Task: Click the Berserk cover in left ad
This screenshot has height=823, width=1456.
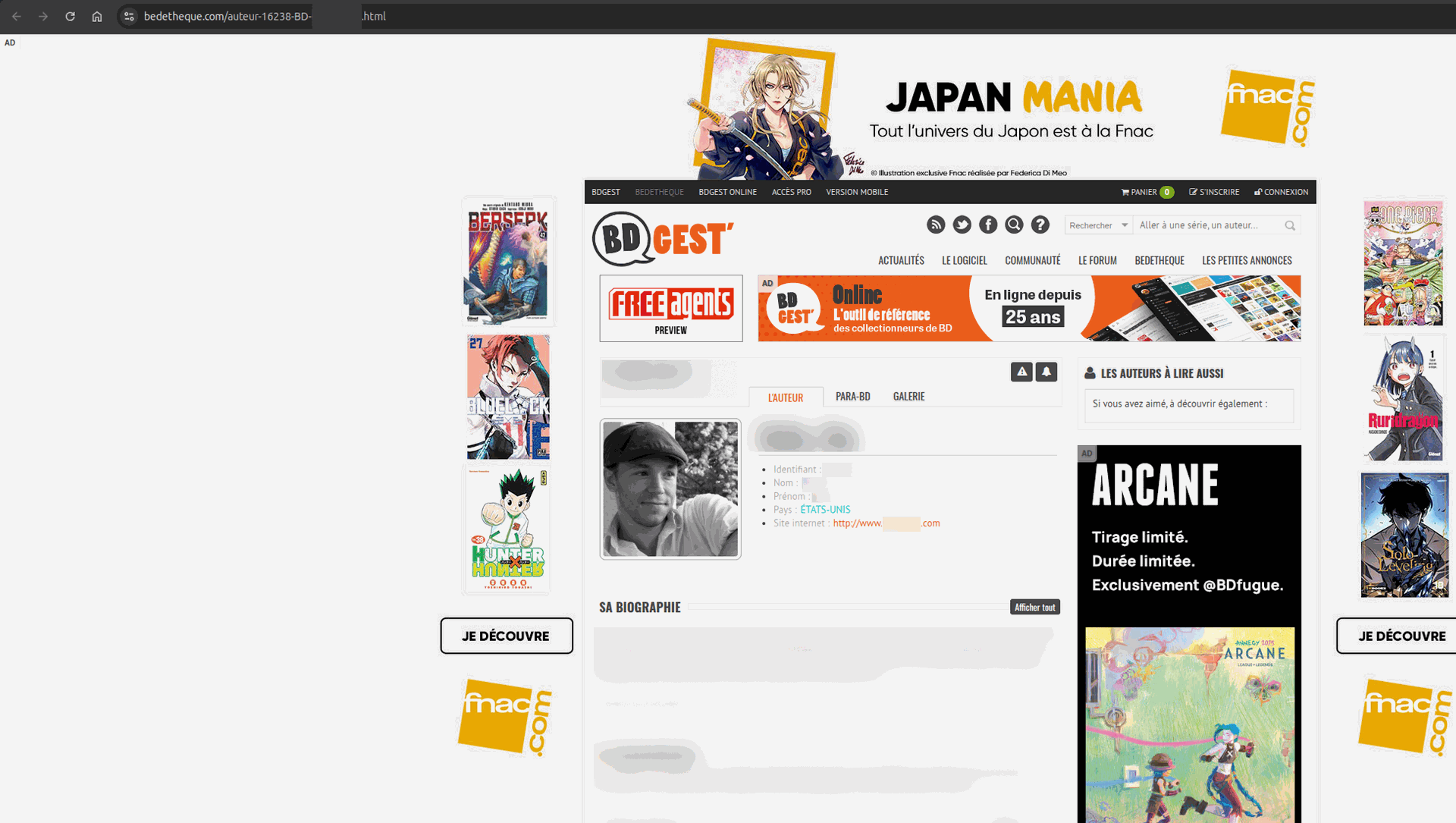Action: [x=508, y=262]
